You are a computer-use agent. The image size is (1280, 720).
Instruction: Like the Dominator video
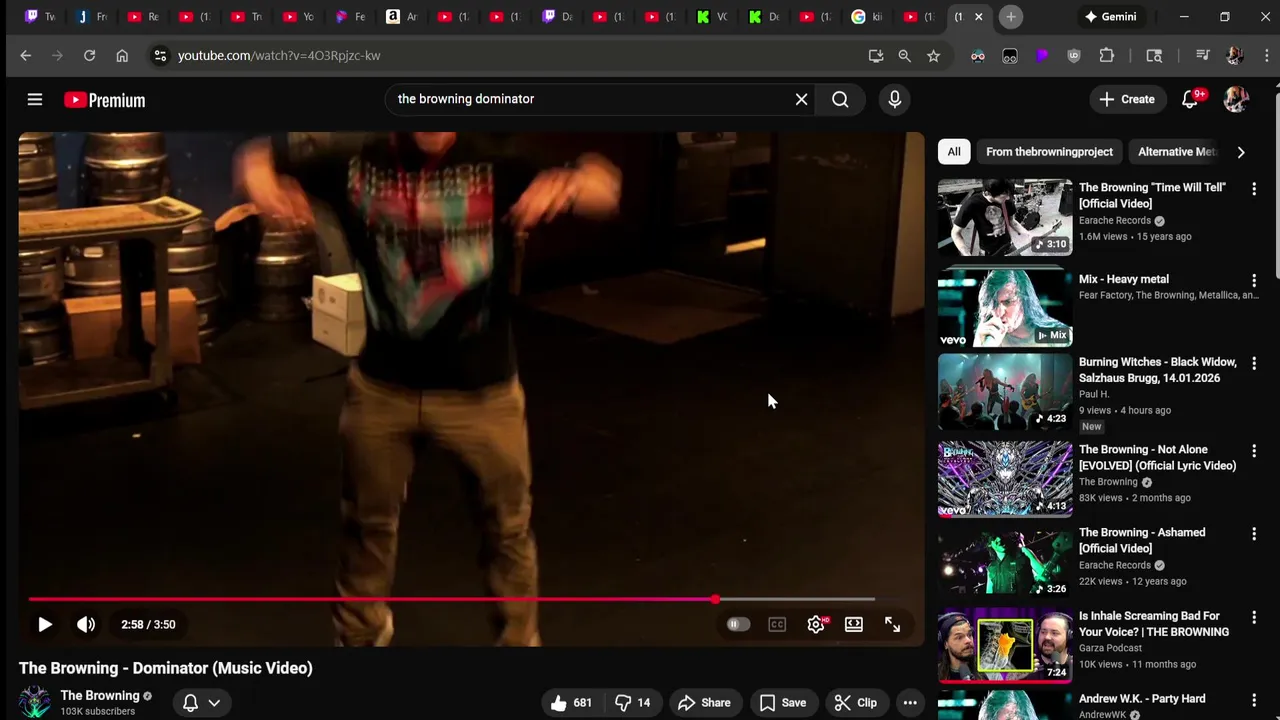(x=570, y=702)
